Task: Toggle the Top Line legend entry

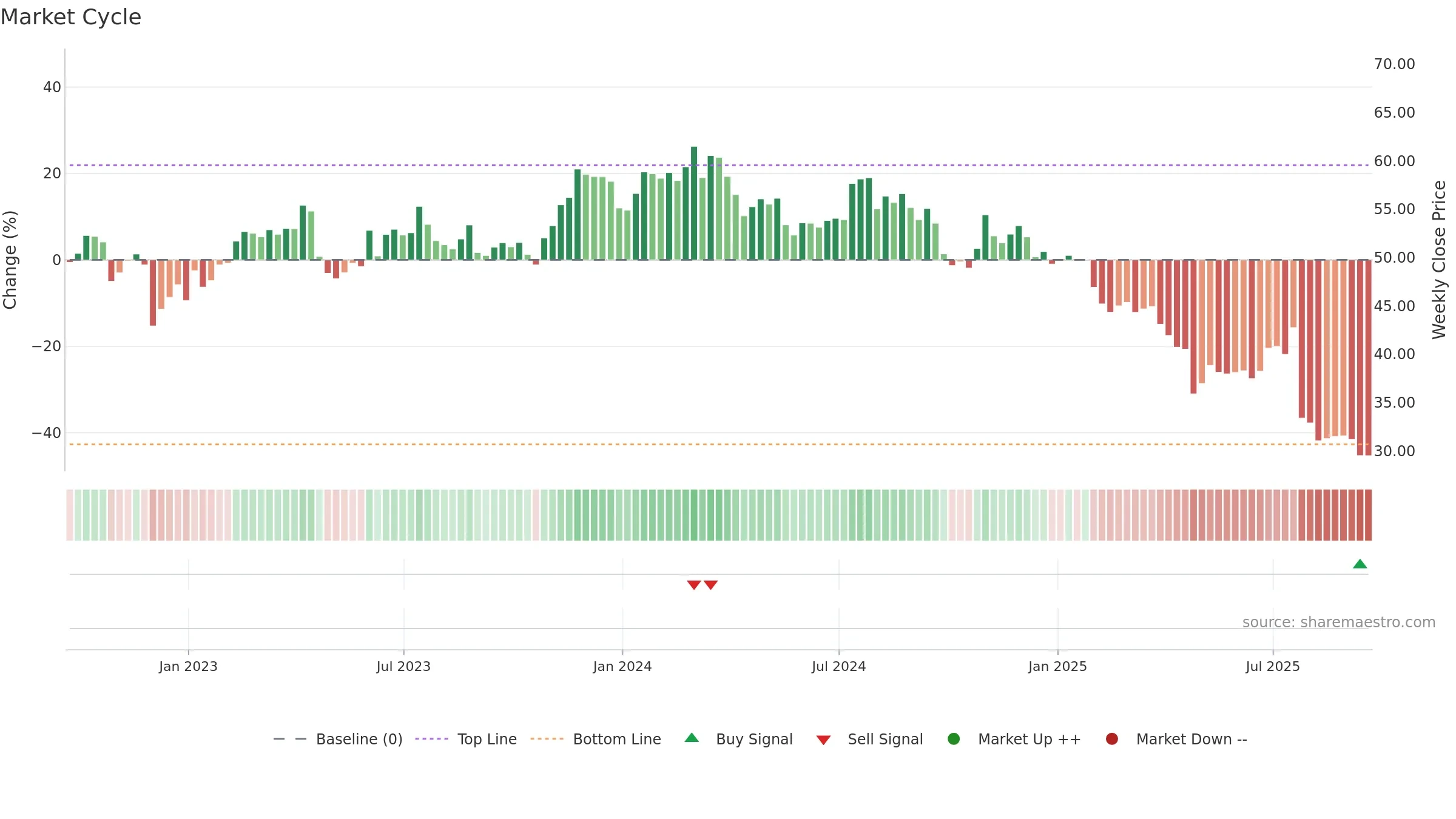Action: point(466,739)
